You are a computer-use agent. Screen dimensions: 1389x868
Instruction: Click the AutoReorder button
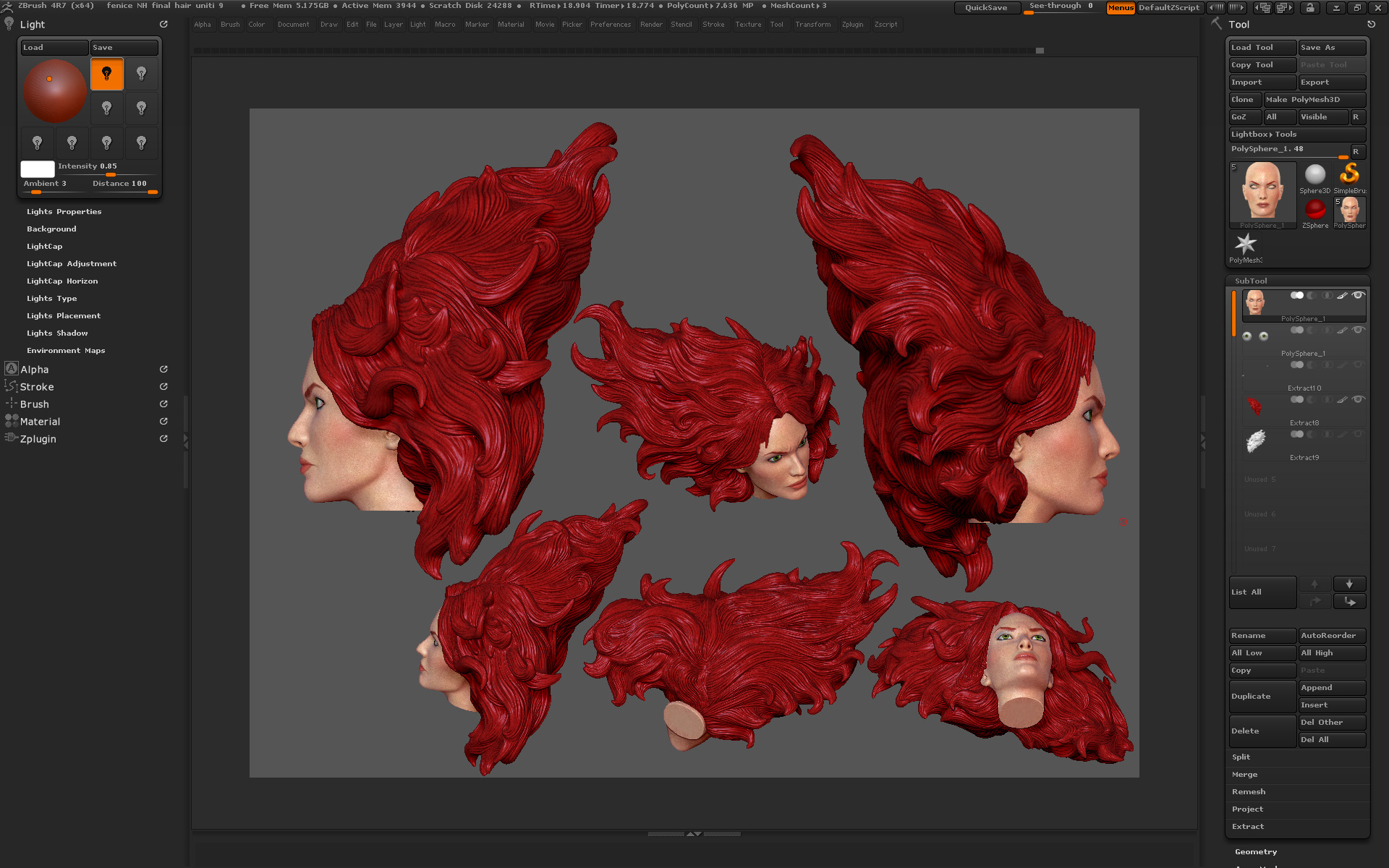pyautogui.click(x=1332, y=635)
